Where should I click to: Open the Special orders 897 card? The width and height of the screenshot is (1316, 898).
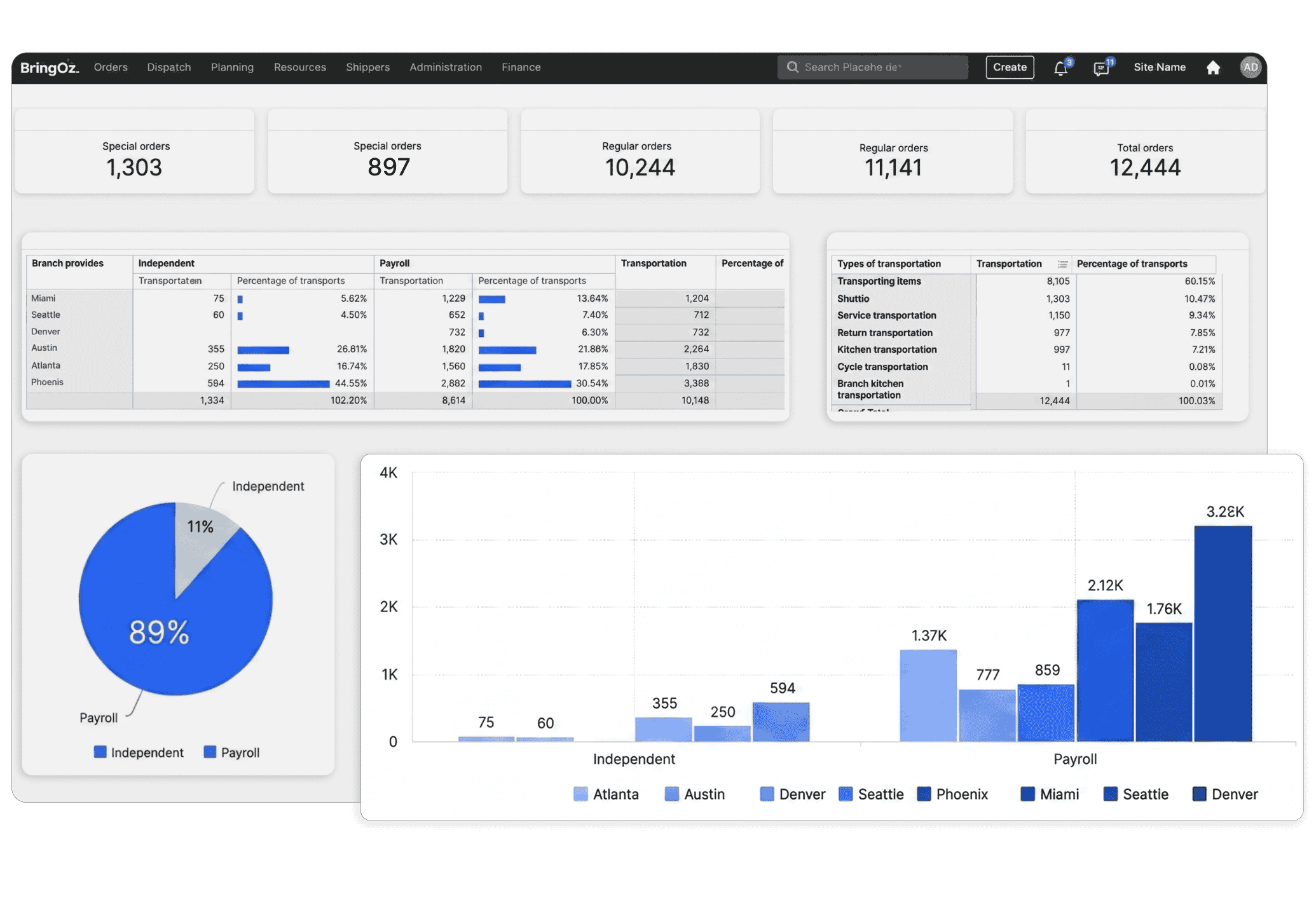(x=388, y=153)
